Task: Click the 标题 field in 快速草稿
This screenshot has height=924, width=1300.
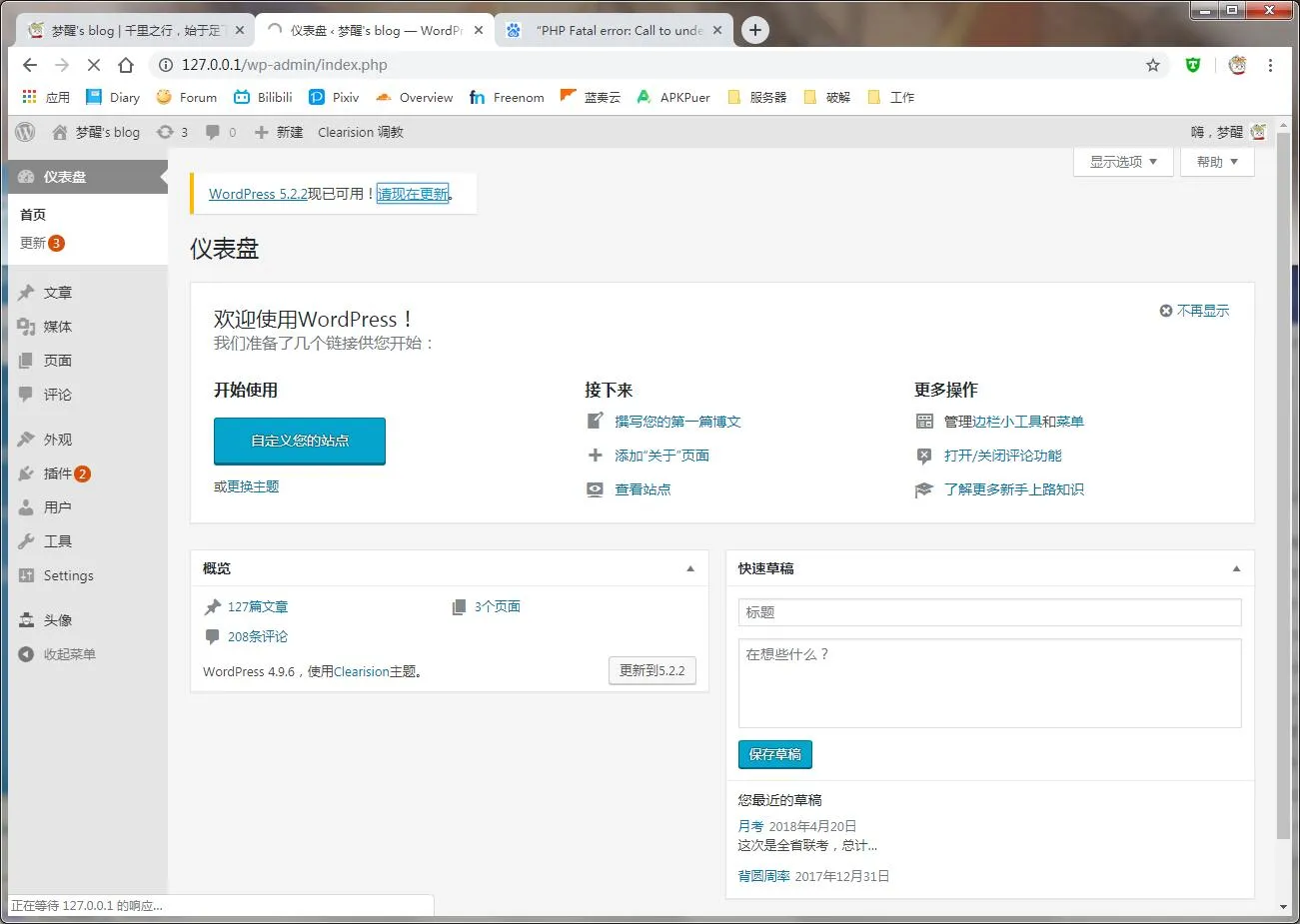Action: tap(989, 612)
